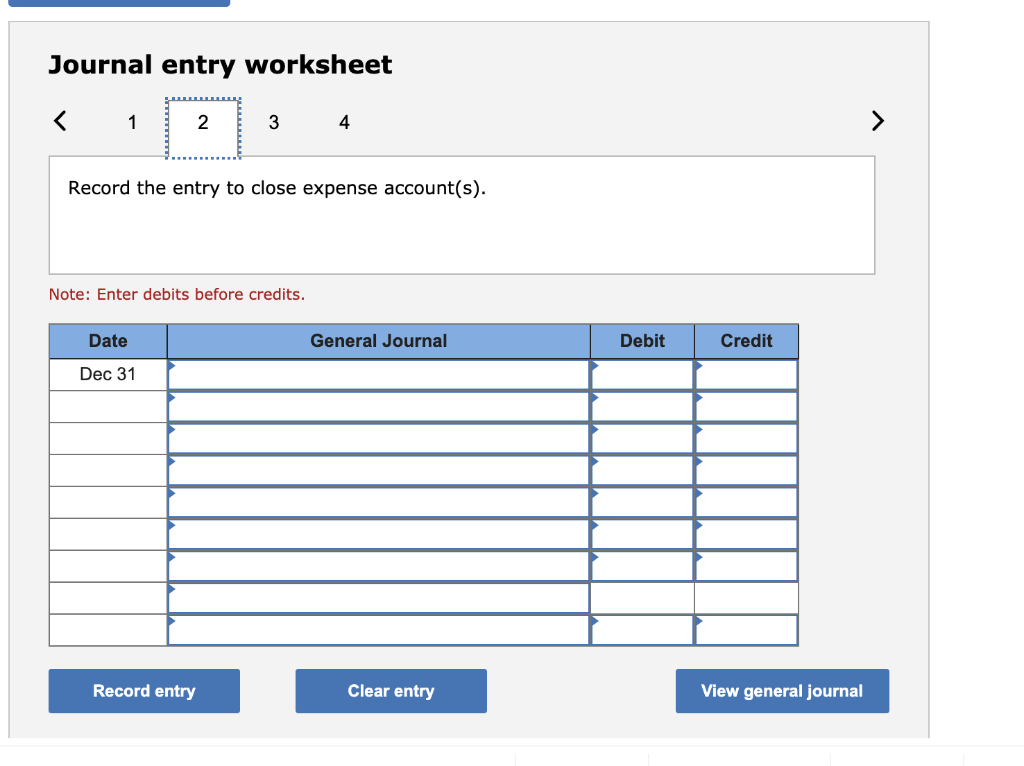Open the View general journal screen
1024x766 pixels.
click(x=782, y=691)
